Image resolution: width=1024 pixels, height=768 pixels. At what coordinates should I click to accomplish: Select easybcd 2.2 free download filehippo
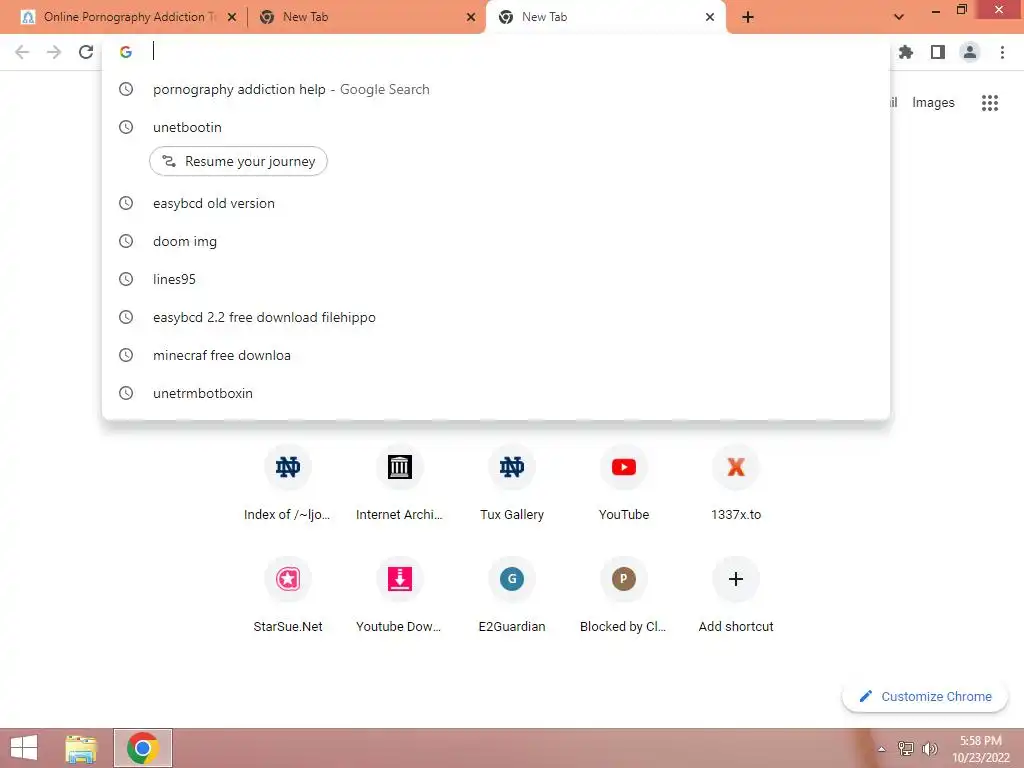click(496, 317)
